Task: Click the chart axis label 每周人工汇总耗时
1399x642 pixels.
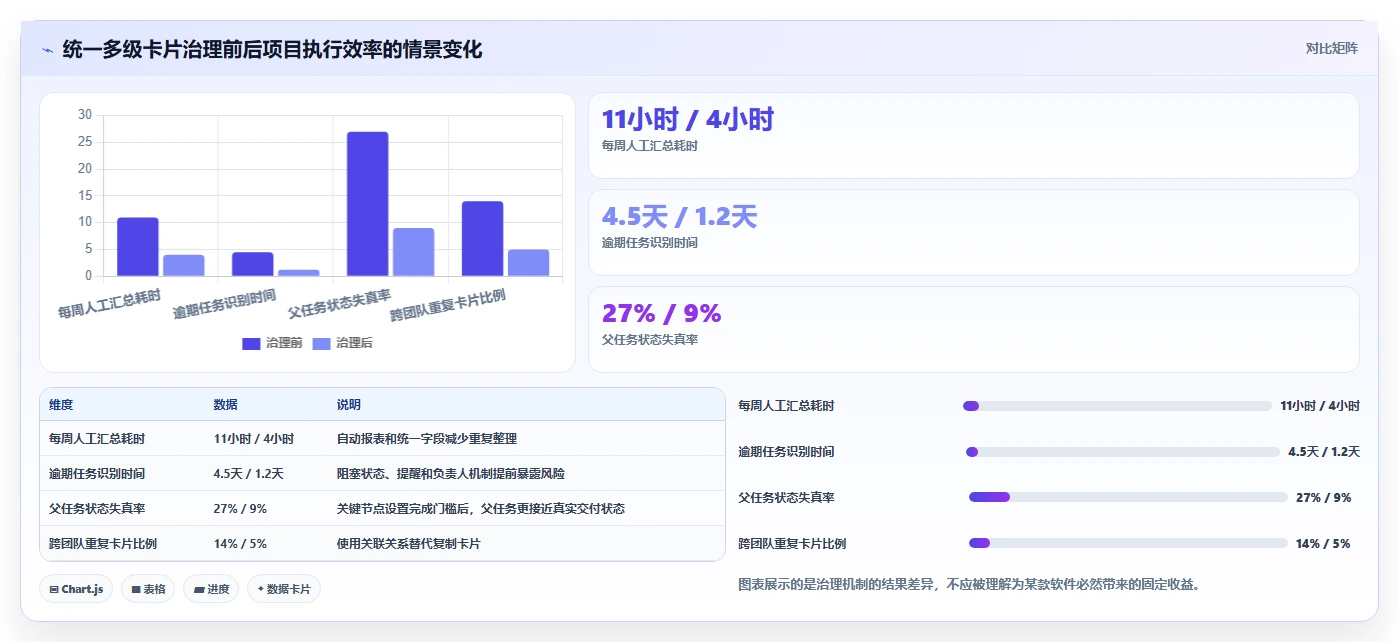Action: coord(109,303)
